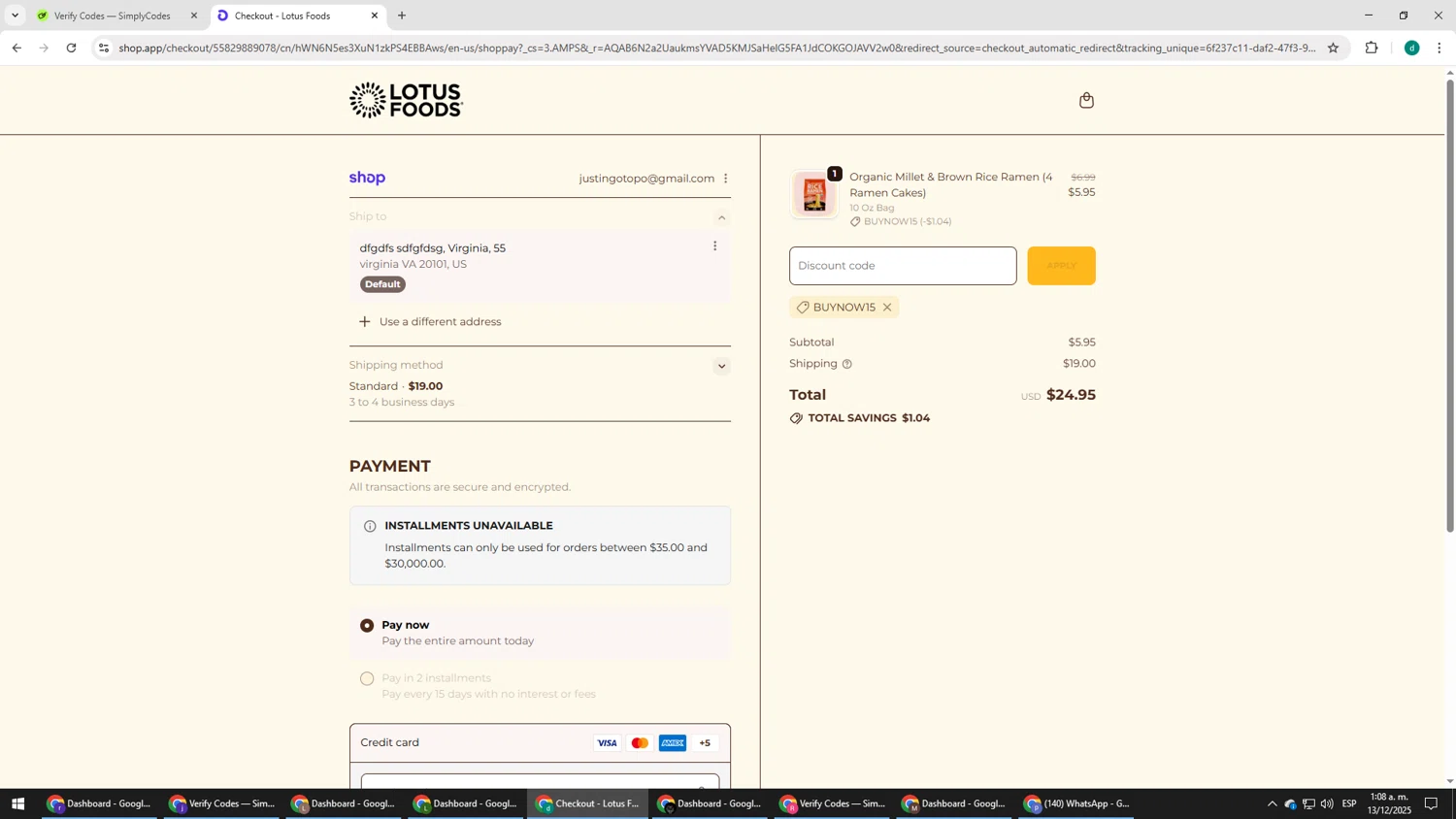Open the browser extensions menu
This screenshot has height=819, width=1456.
coord(1372,48)
